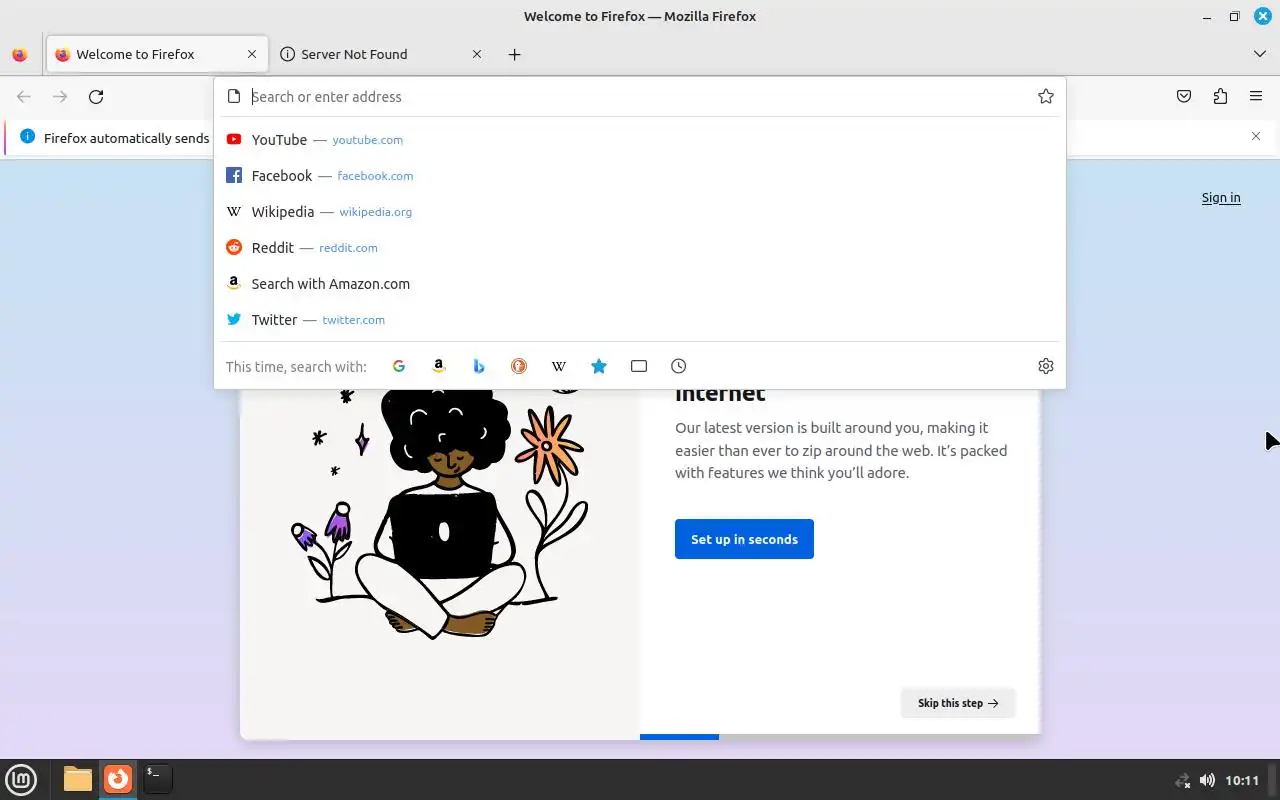Close the Server Not Found tab
Screen dimensions: 1280x800
[477, 55]
